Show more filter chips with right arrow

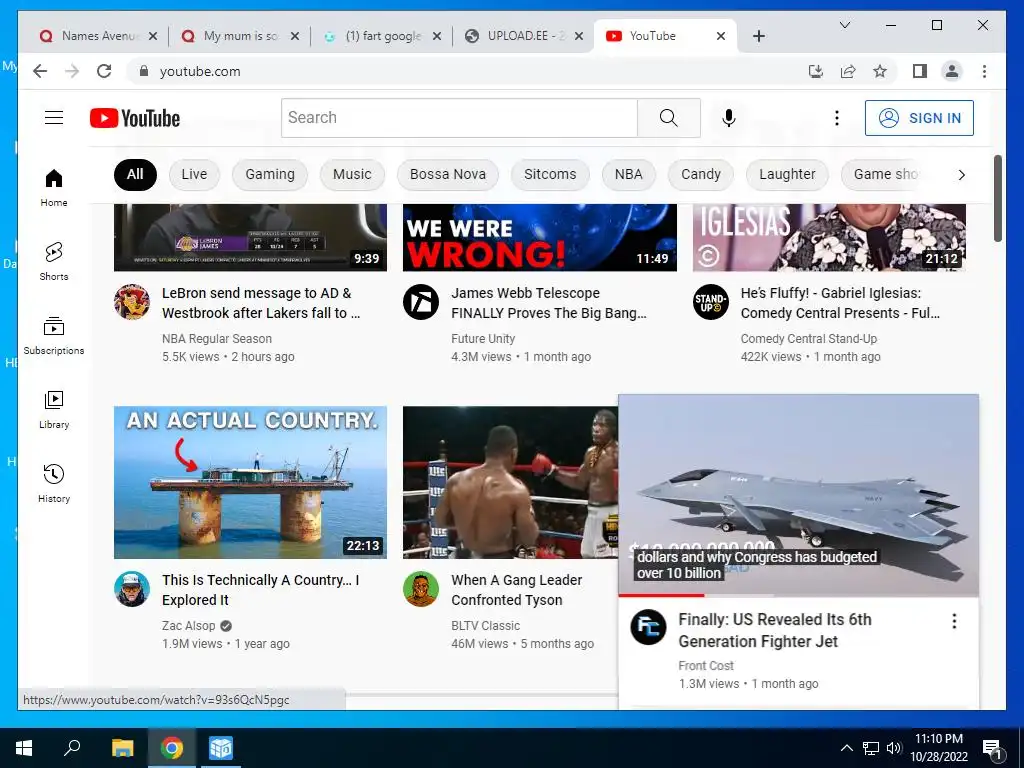coord(961,174)
